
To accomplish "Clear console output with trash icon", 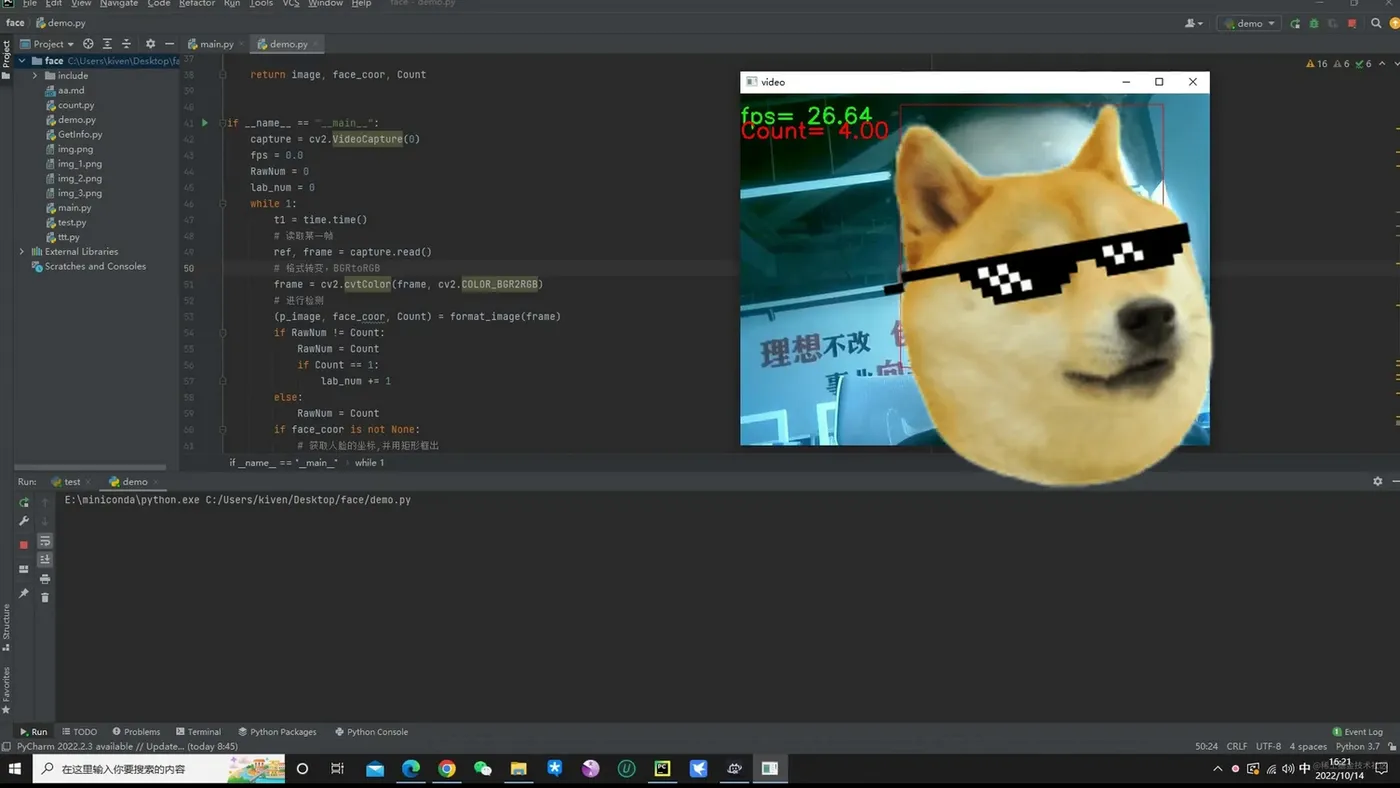I will pos(45,597).
